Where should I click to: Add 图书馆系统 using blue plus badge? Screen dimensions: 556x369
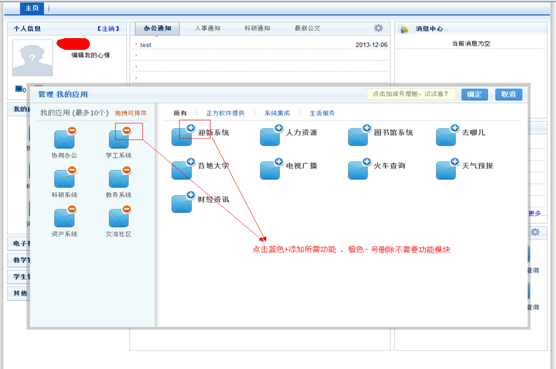[367, 128]
